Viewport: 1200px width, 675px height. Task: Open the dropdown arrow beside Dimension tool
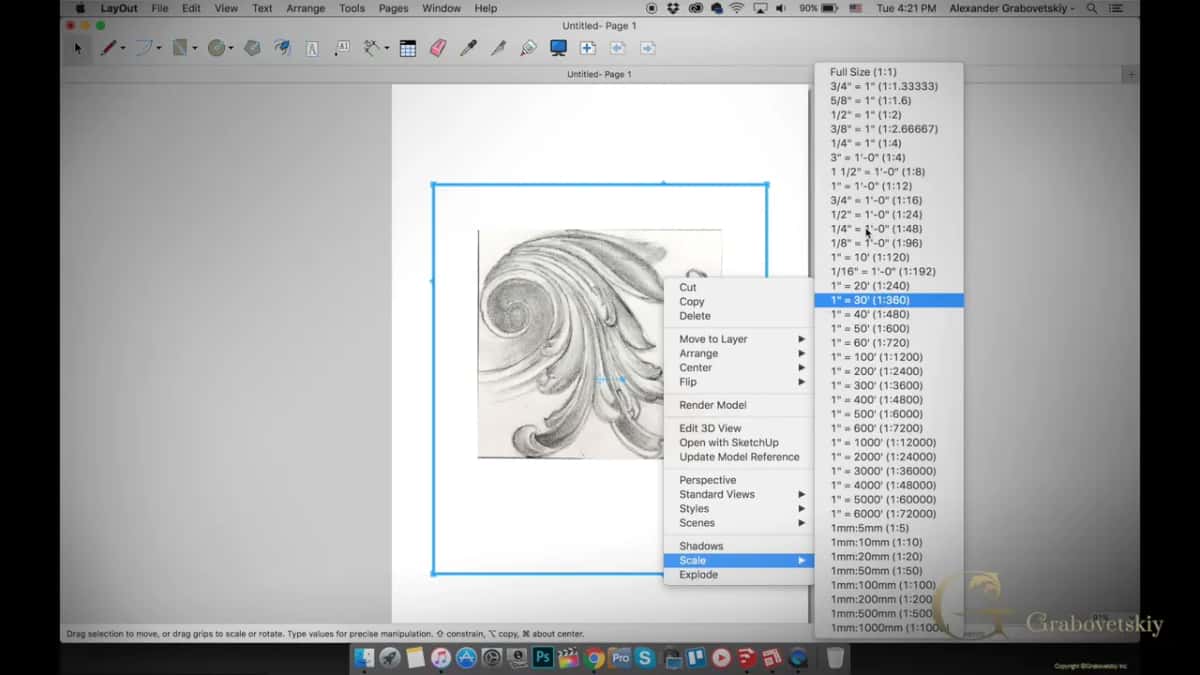[387, 48]
